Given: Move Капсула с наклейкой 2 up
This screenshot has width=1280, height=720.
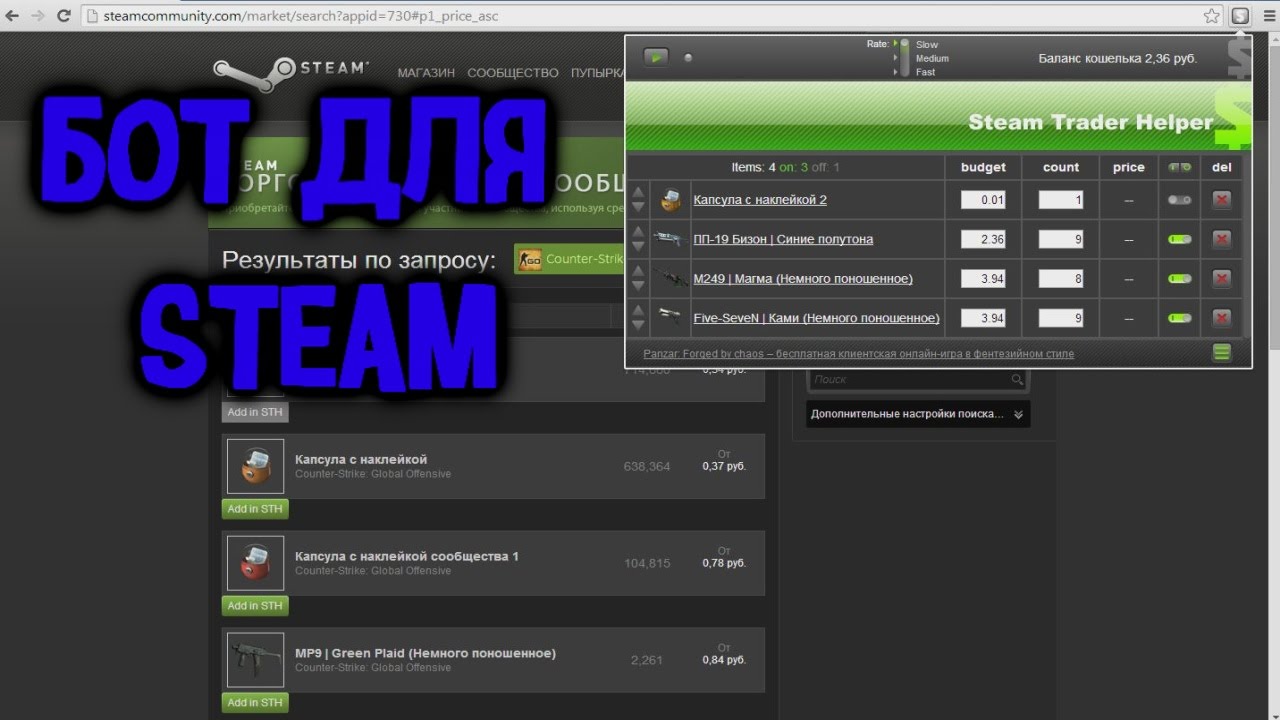Looking at the screenshot, I should (638, 192).
